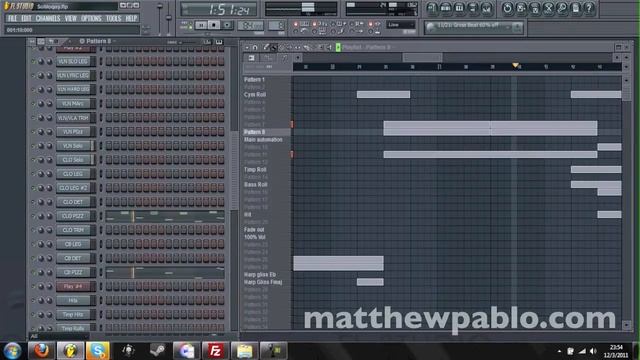This screenshot has height=360, width=640.
Task: Open Firefox from the taskbar
Action: (41, 350)
